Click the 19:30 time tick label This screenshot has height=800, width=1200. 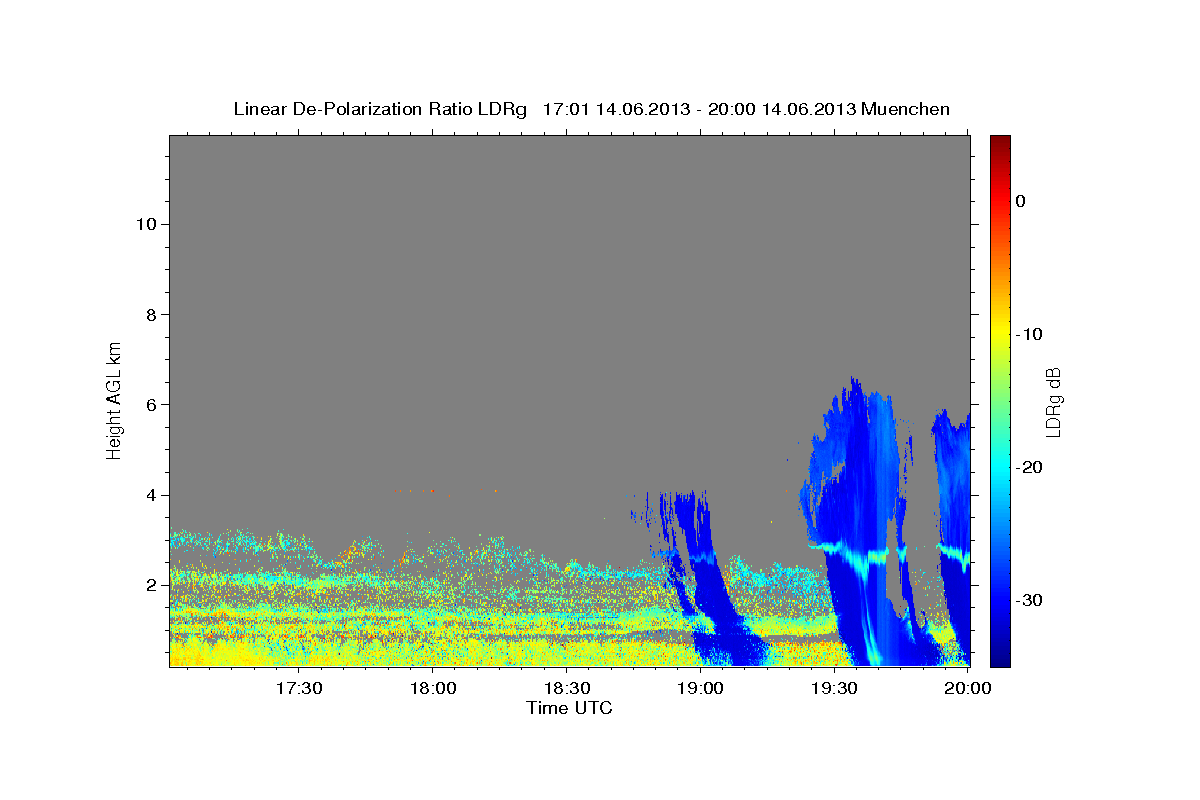pos(833,688)
